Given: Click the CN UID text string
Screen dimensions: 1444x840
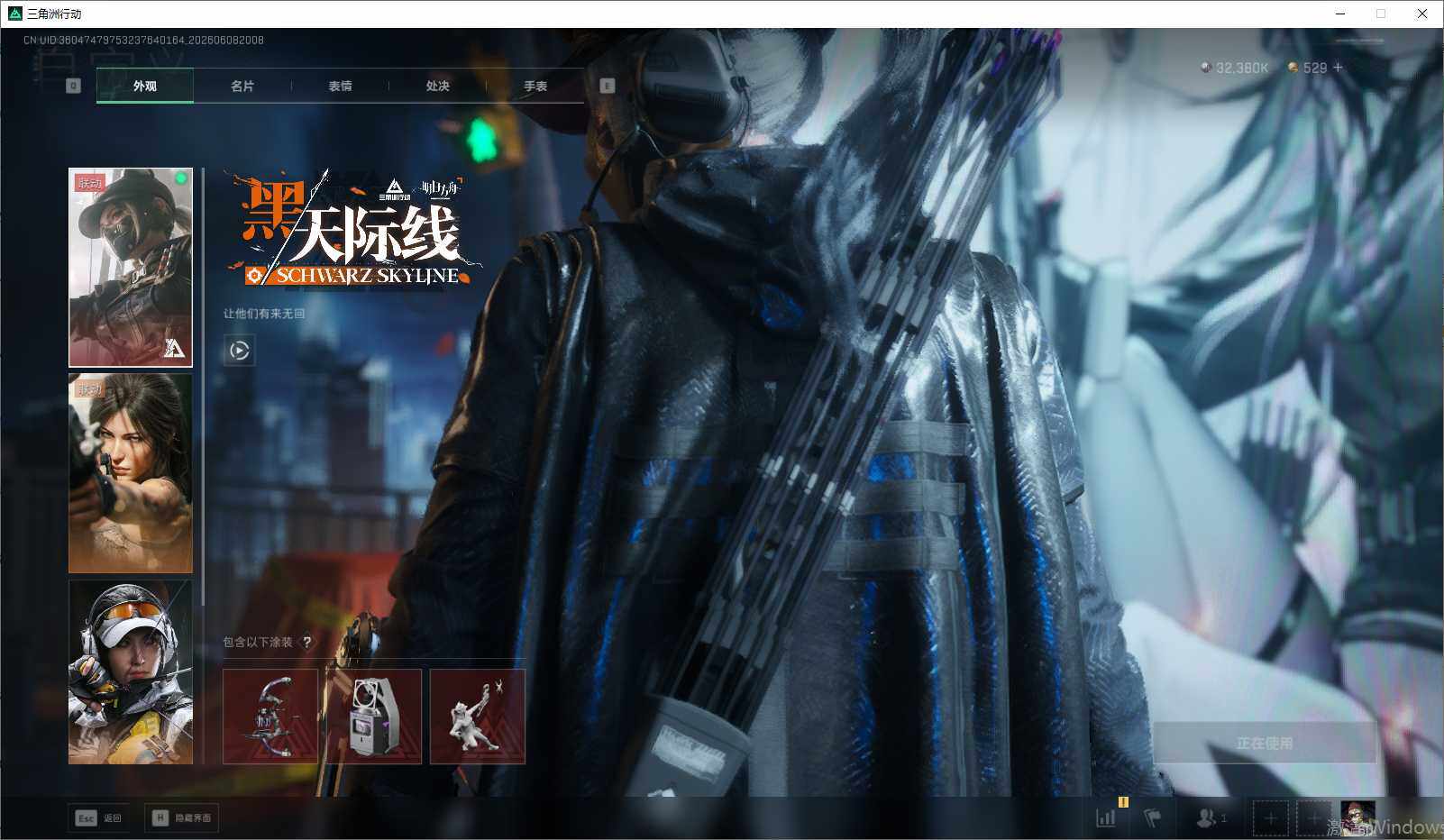Looking at the screenshot, I should 143,40.
